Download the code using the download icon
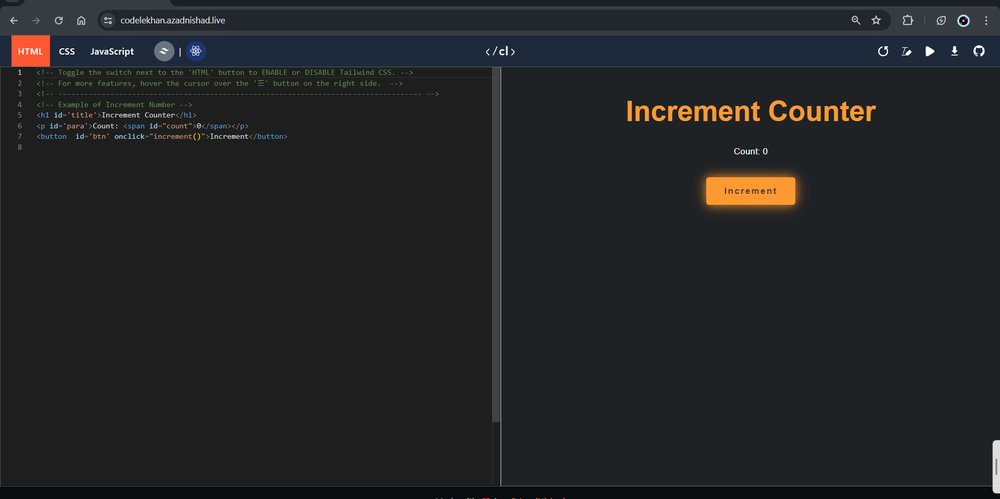 [x=954, y=51]
